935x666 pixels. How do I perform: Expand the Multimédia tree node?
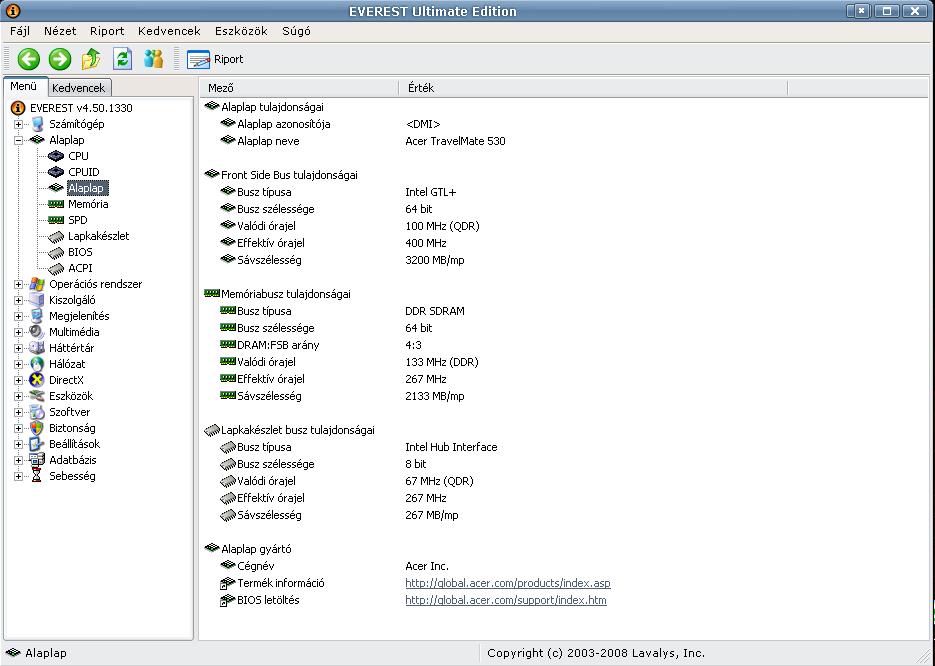[x=18, y=333]
